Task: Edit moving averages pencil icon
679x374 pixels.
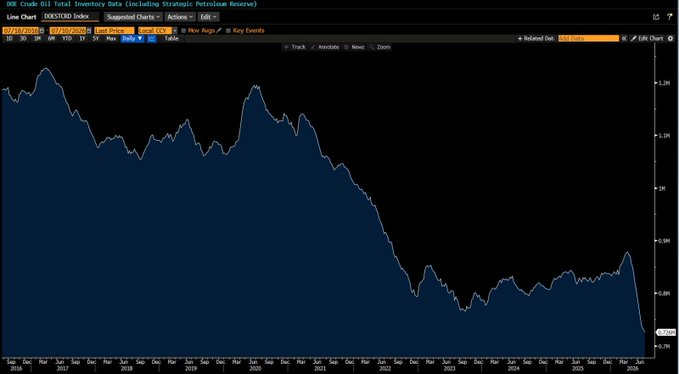Action: (218, 31)
